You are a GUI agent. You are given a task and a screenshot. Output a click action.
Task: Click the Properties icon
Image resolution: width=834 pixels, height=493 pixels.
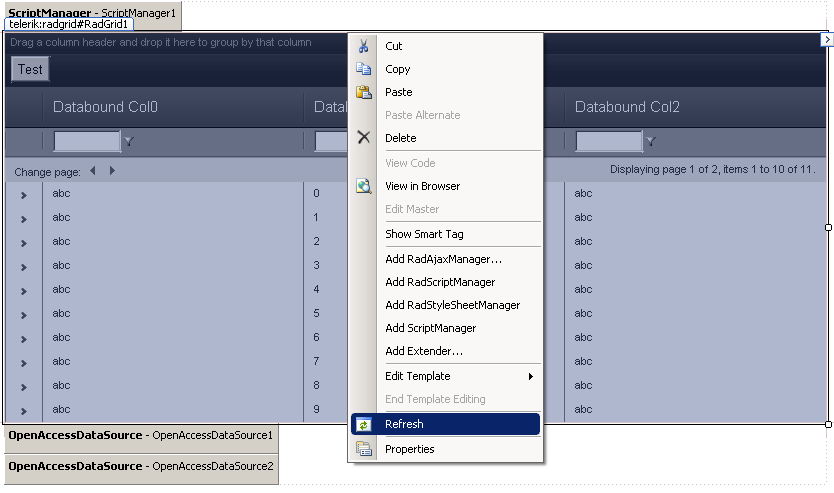pyautogui.click(x=364, y=449)
